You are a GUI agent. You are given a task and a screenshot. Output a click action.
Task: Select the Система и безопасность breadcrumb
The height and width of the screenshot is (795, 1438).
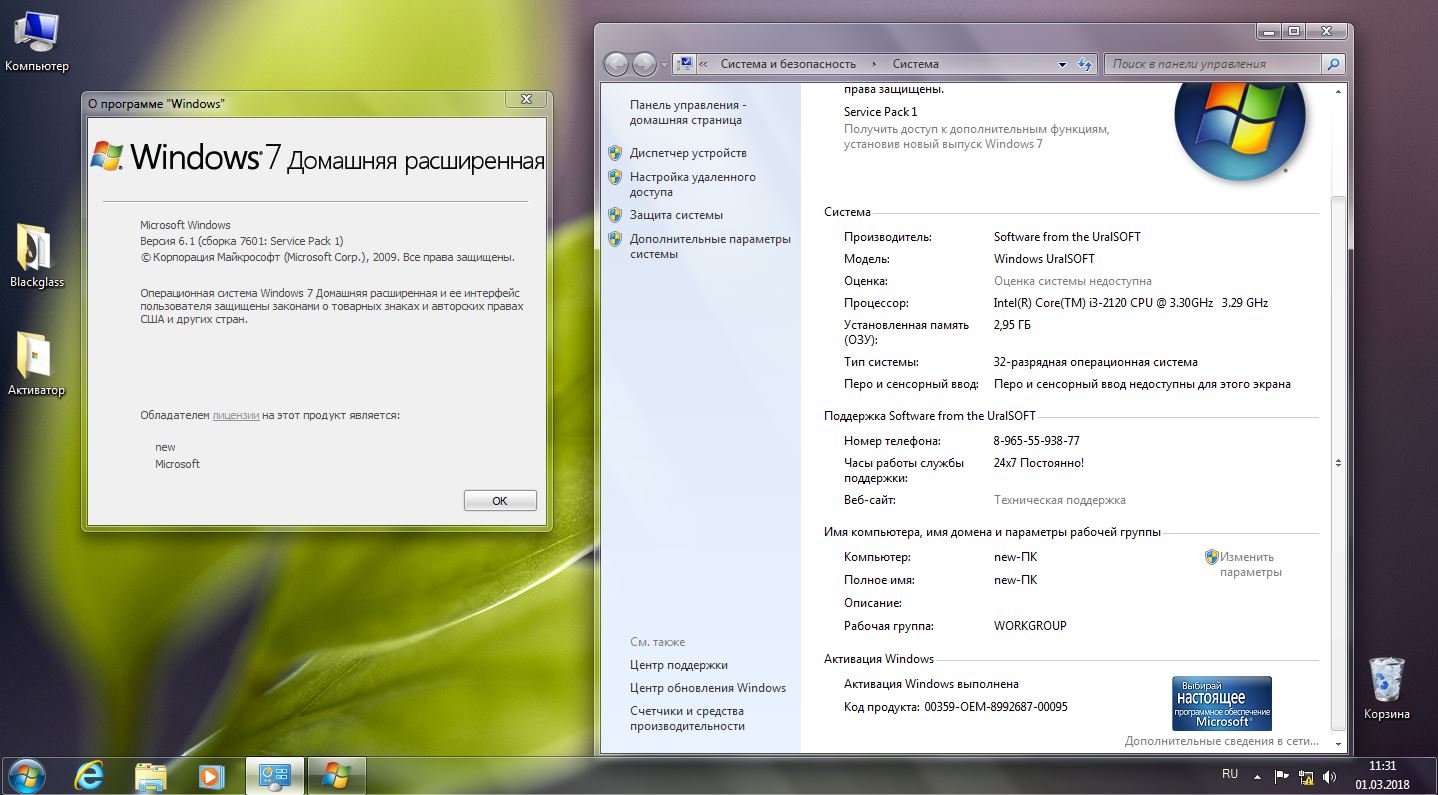788,64
